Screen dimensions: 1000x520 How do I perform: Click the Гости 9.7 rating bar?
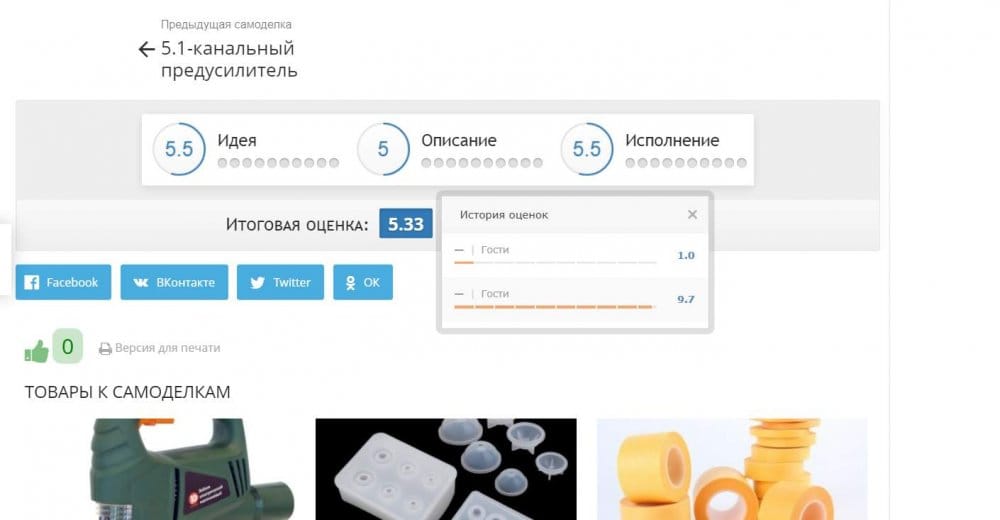(x=554, y=307)
